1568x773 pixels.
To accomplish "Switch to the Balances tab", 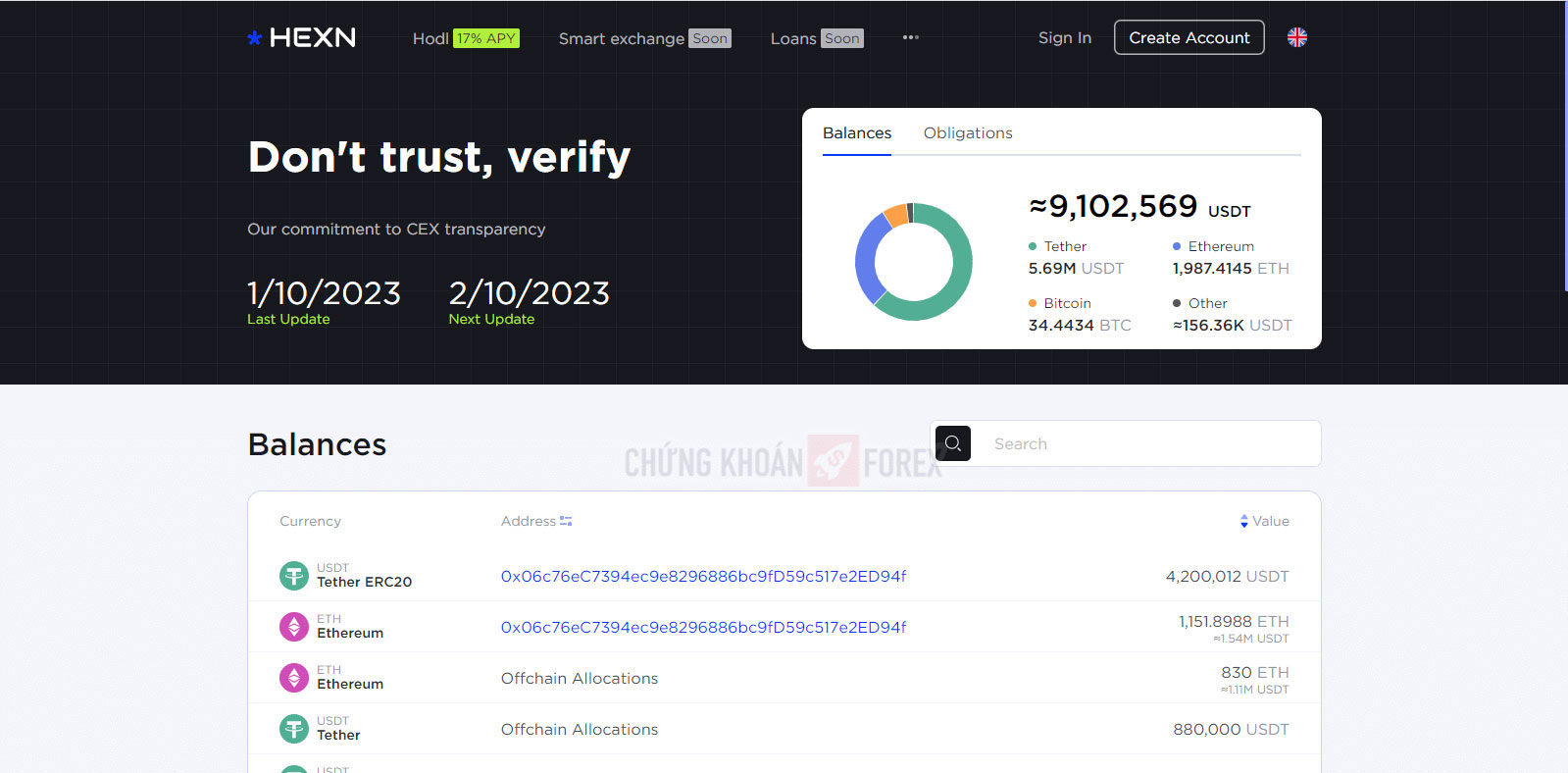I will point(857,132).
